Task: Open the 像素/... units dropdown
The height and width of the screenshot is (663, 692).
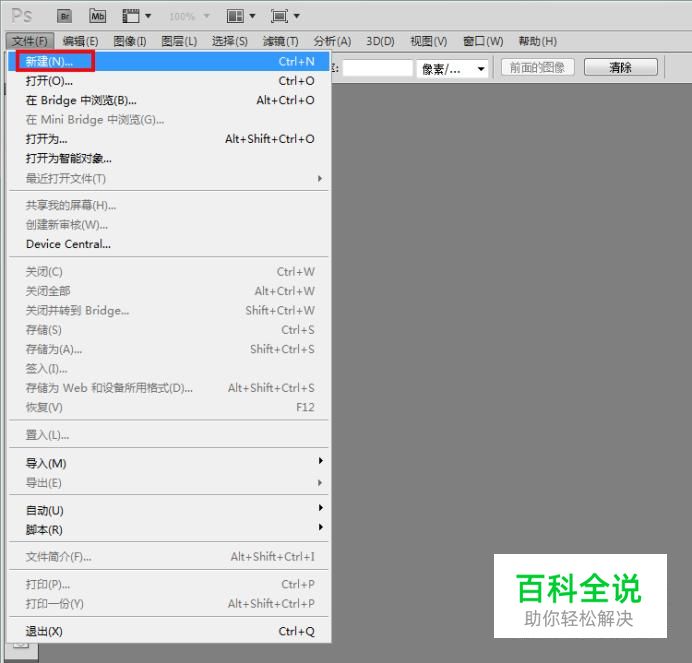Action: click(x=452, y=69)
